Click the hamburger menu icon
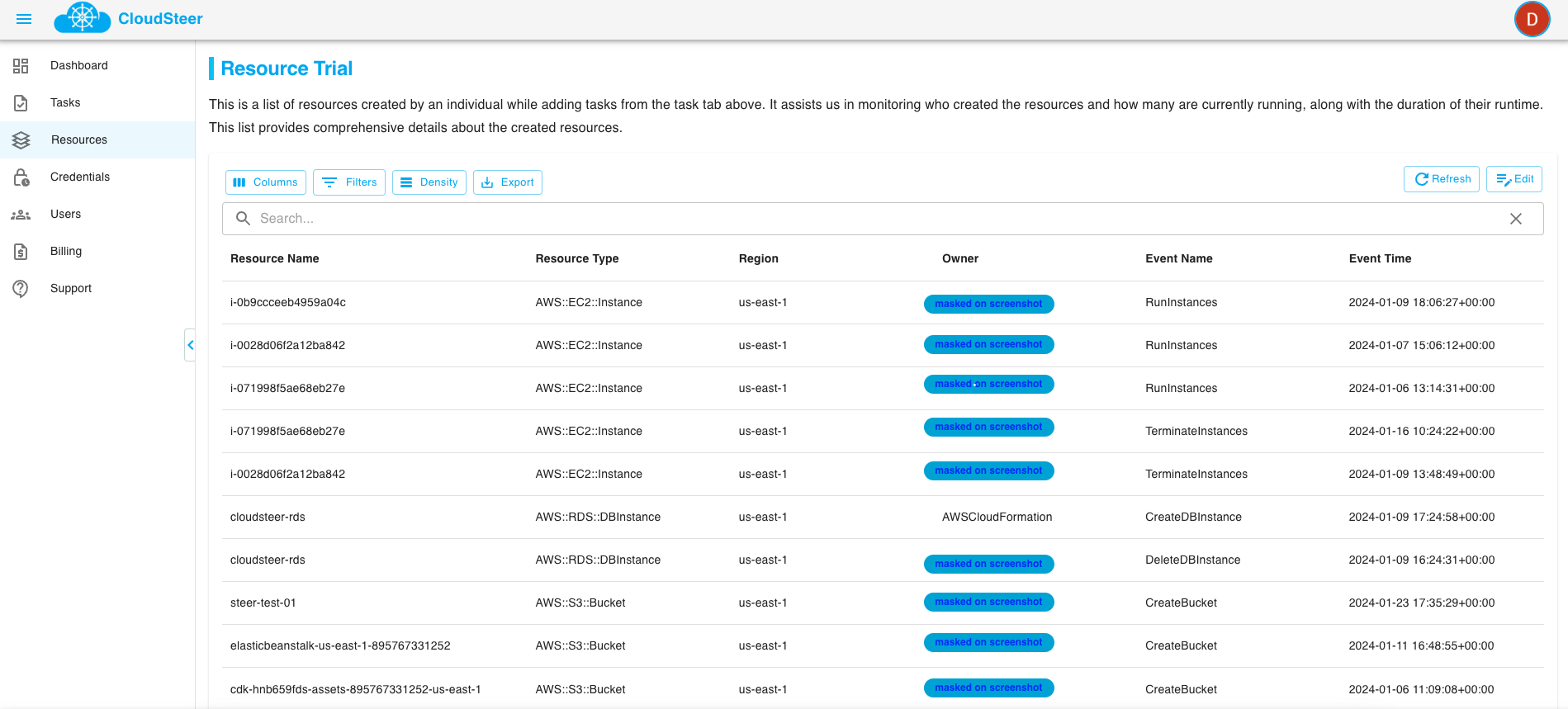 (24, 19)
